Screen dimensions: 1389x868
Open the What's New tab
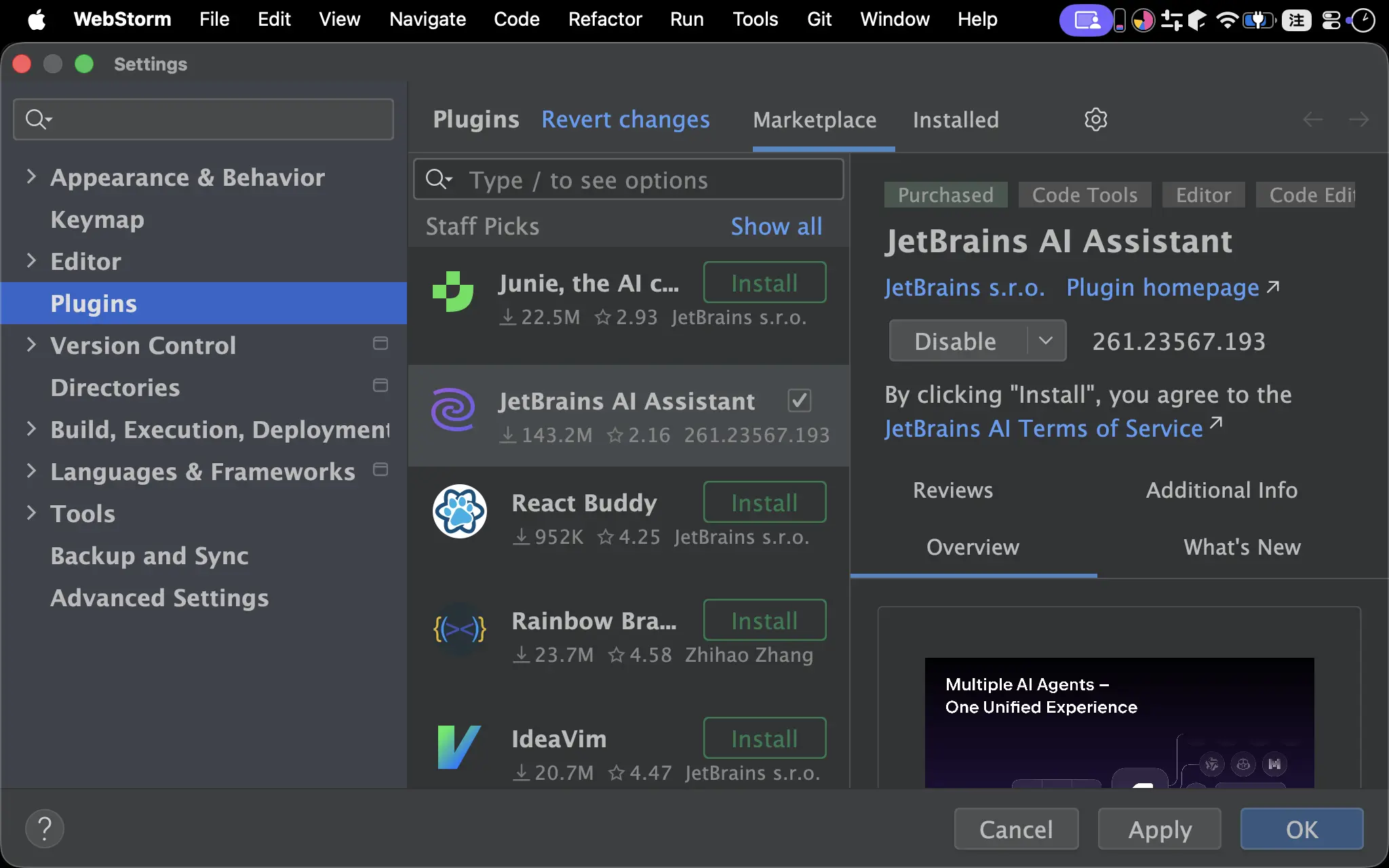pos(1242,547)
